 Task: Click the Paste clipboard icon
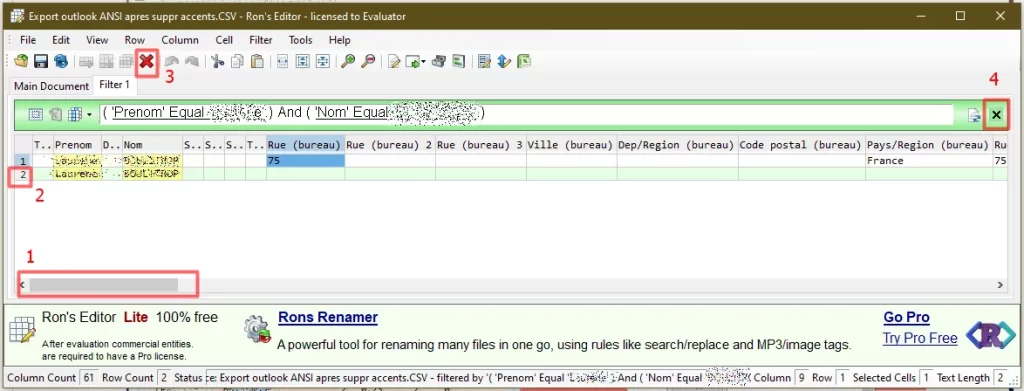pyautogui.click(x=257, y=61)
